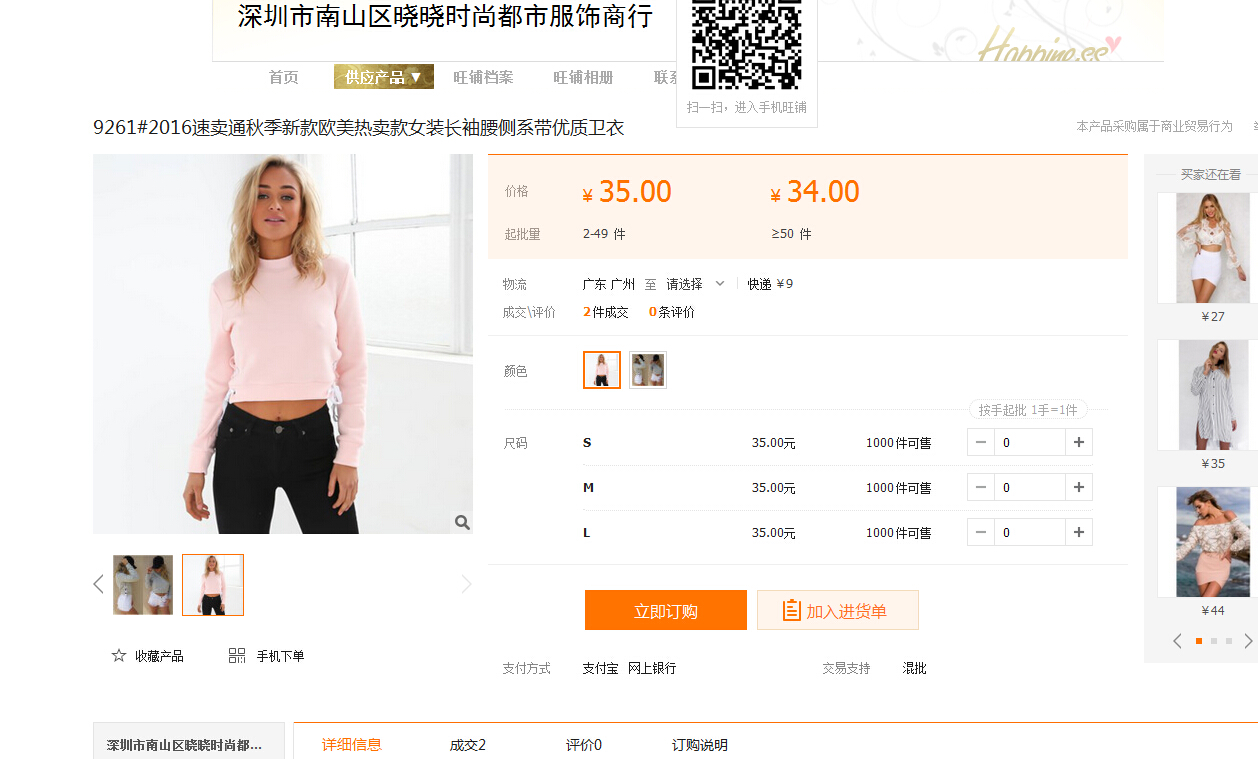This screenshot has height=759, width=1258.
Task: Increase size L quantity with plus button
Action: (1079, 532)
